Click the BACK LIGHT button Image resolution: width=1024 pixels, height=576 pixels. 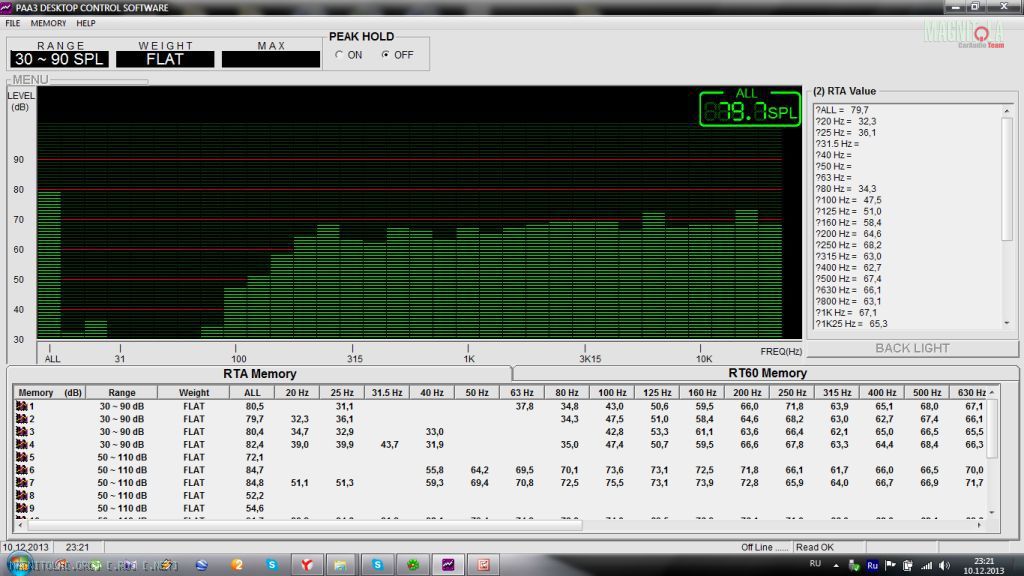(x=912, y=349)
